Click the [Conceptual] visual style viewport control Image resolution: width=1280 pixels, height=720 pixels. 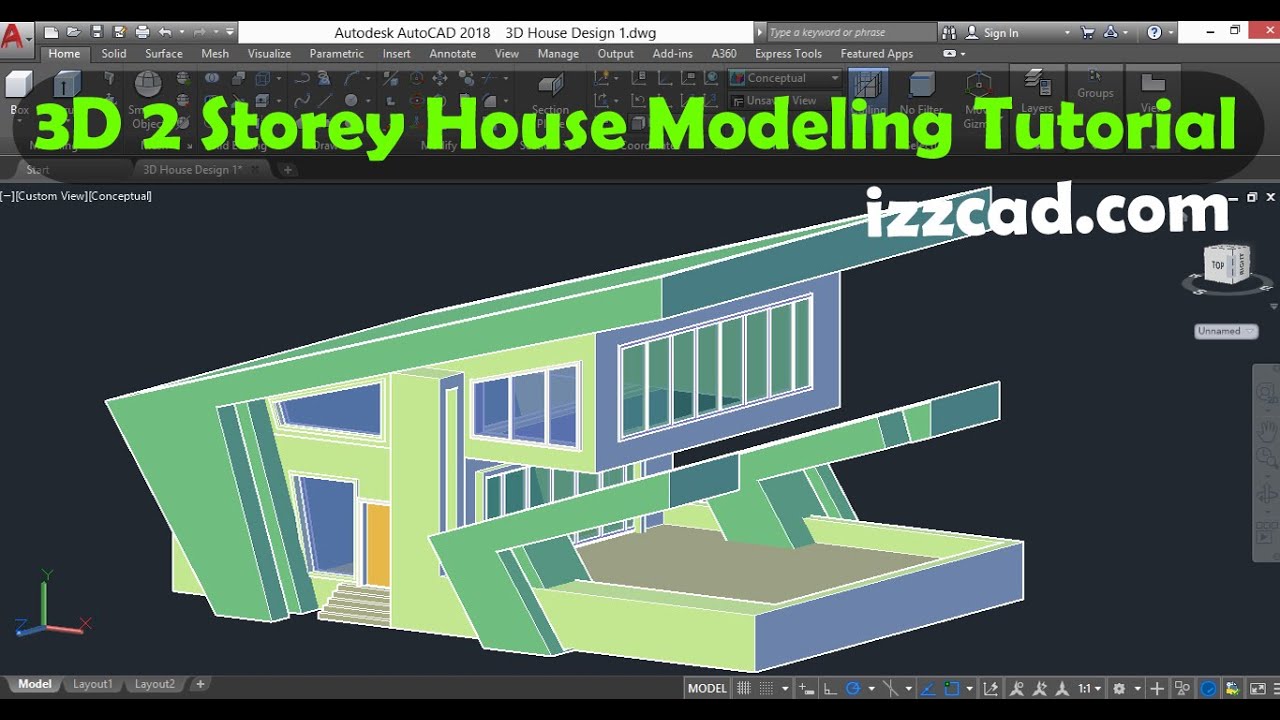coord(120,196)
